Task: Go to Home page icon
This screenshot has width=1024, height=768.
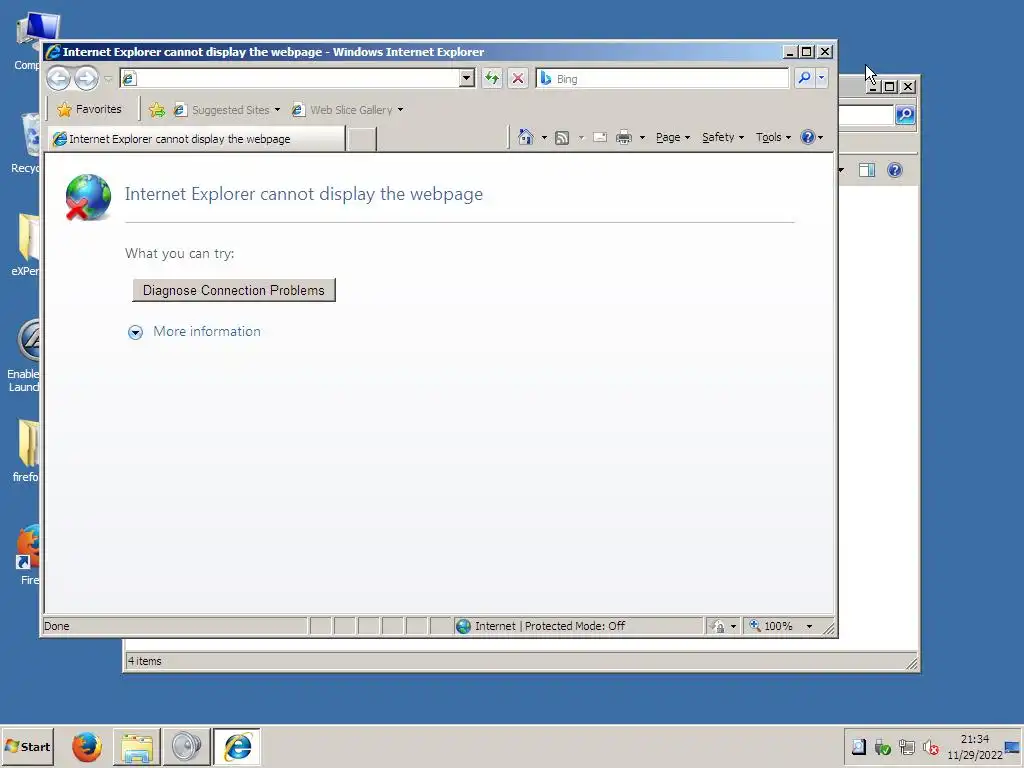Action: pyautogui.click(x=526, y=137)
